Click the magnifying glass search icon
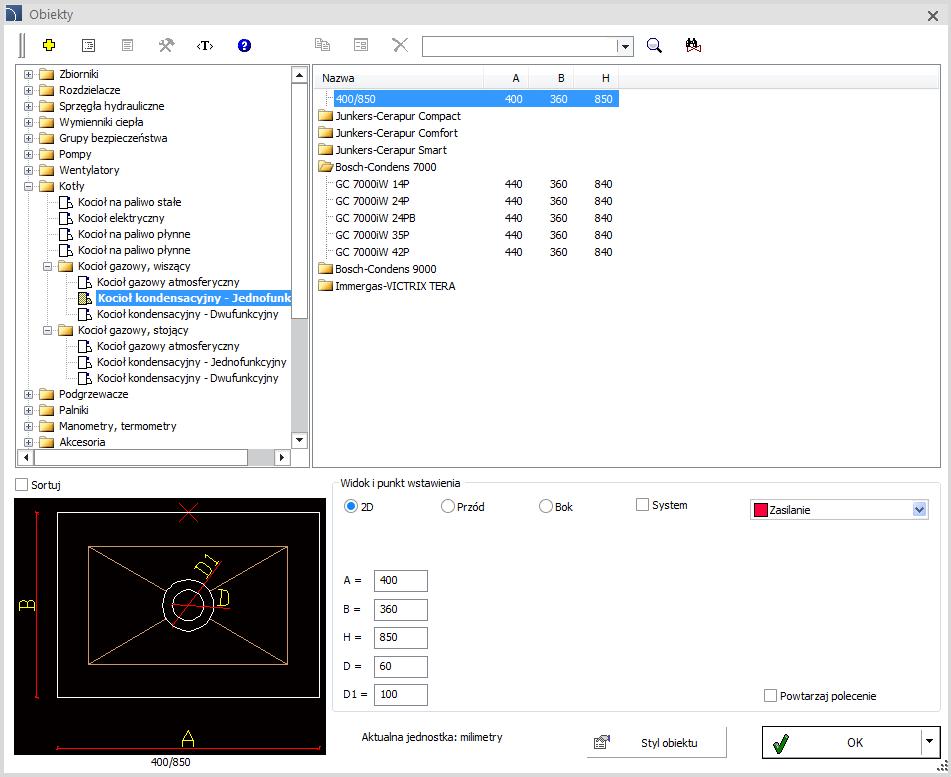The width and height of the screenshot is (951, 777). tap(654, 45)
